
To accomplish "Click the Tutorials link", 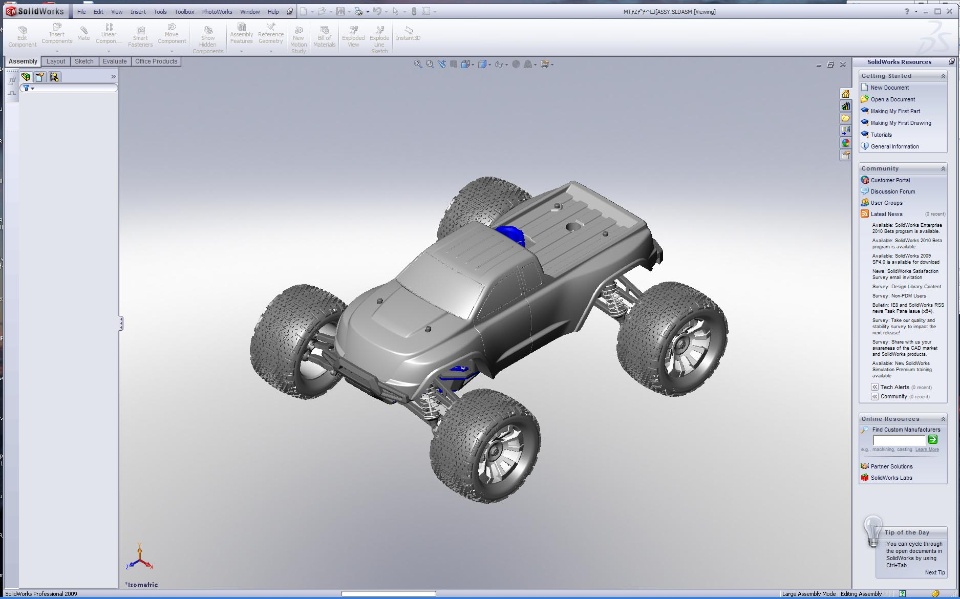I will point(881,135).
